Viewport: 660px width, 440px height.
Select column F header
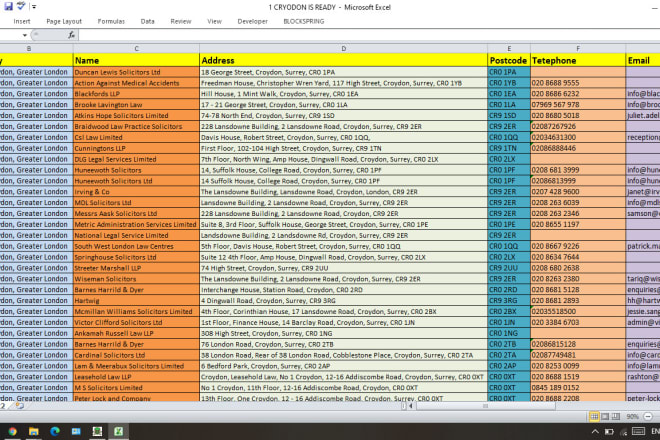578,48
